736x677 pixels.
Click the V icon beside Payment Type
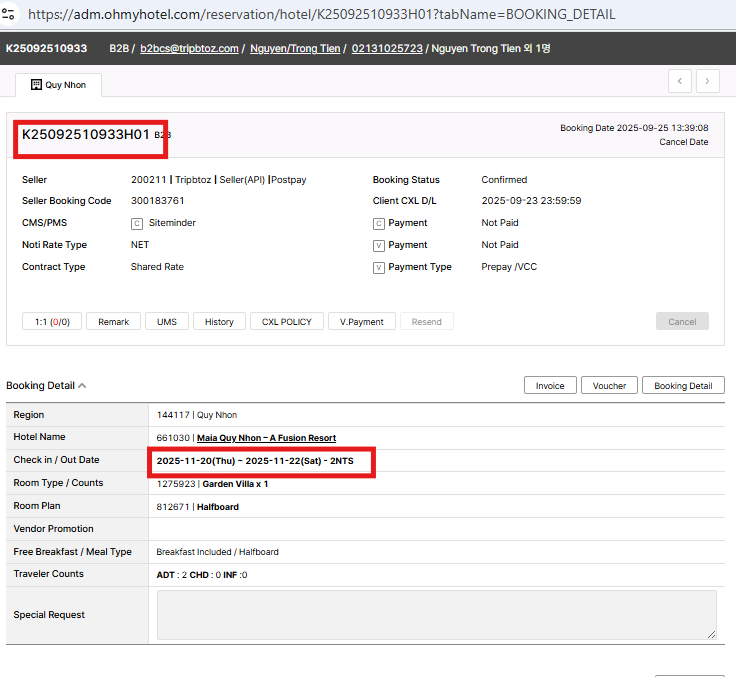tap(379, 267)
